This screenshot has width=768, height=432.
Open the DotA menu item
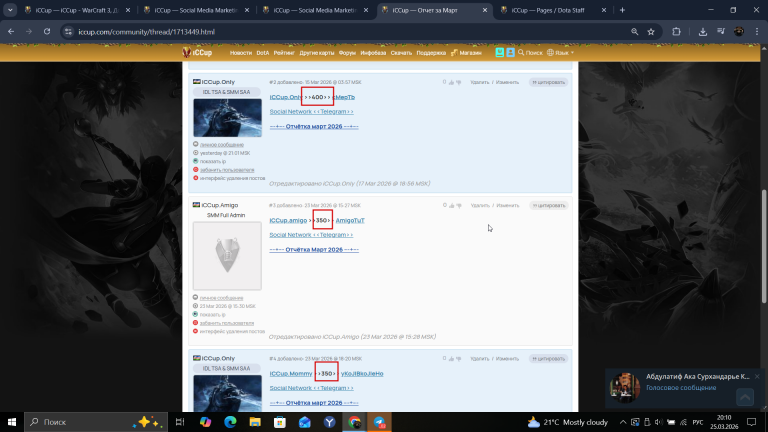click(x=263, y=53)
